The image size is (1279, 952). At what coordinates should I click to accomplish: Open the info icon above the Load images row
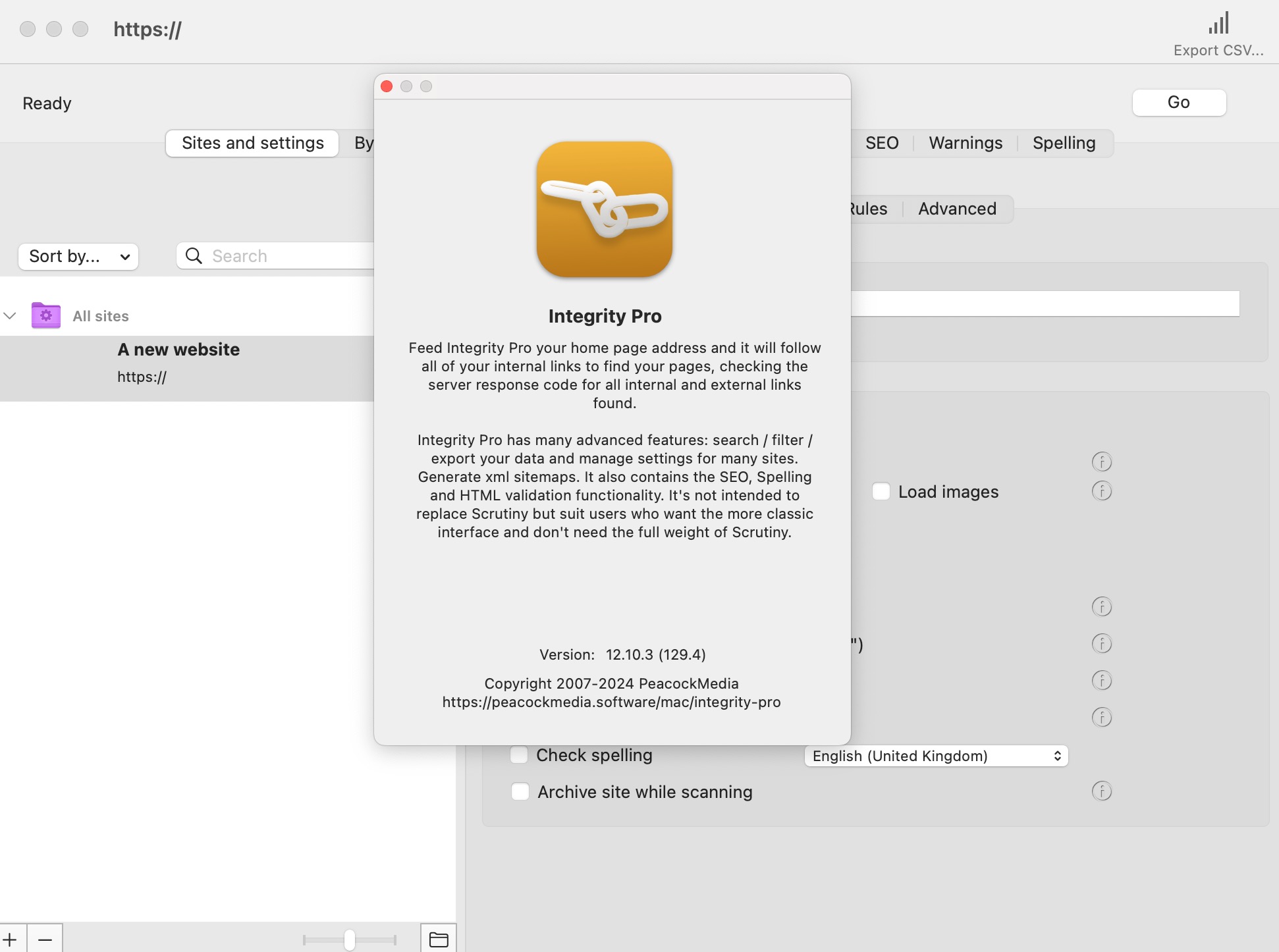point(1102,462)
